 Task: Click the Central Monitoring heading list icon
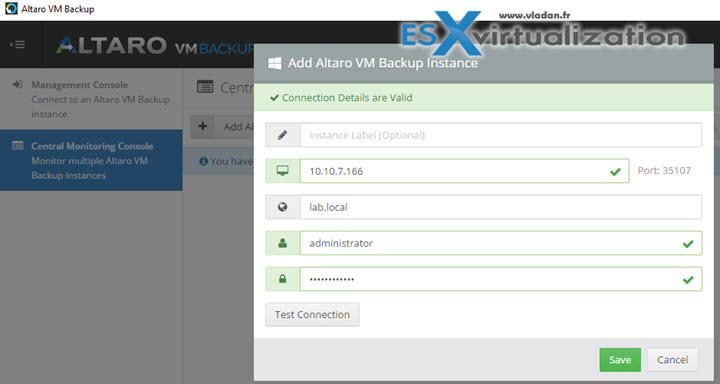tap(205, 87)
